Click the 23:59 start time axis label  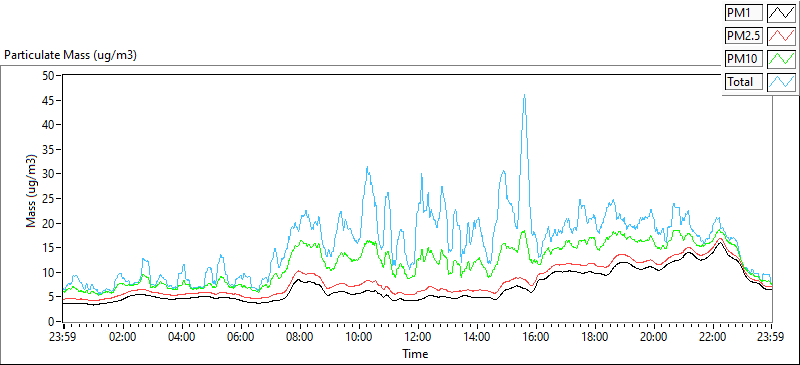[64, 337]
